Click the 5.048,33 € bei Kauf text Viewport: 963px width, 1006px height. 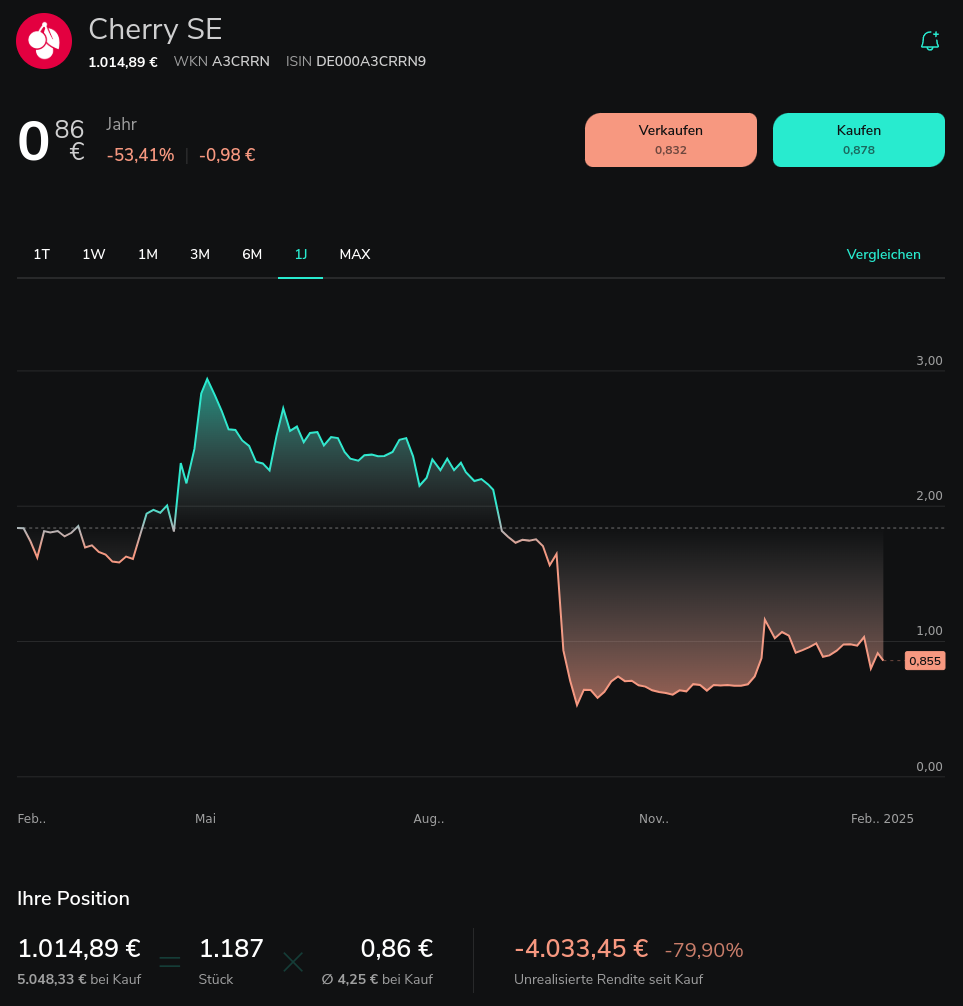(79, 979)
